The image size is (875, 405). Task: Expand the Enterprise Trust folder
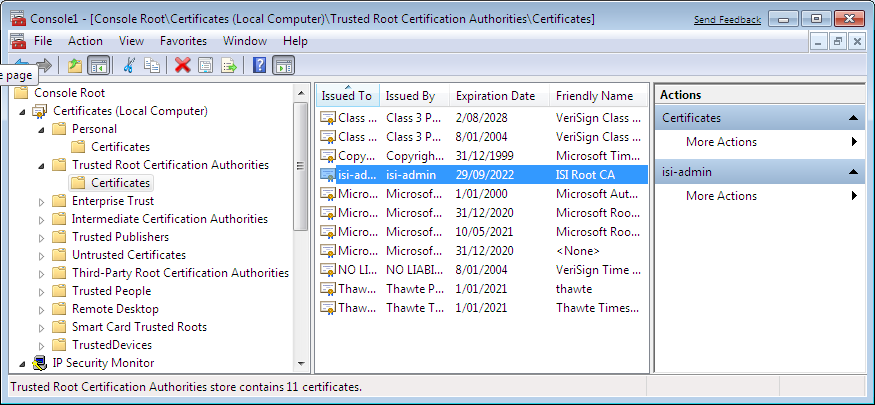click(x=41, y=201)
